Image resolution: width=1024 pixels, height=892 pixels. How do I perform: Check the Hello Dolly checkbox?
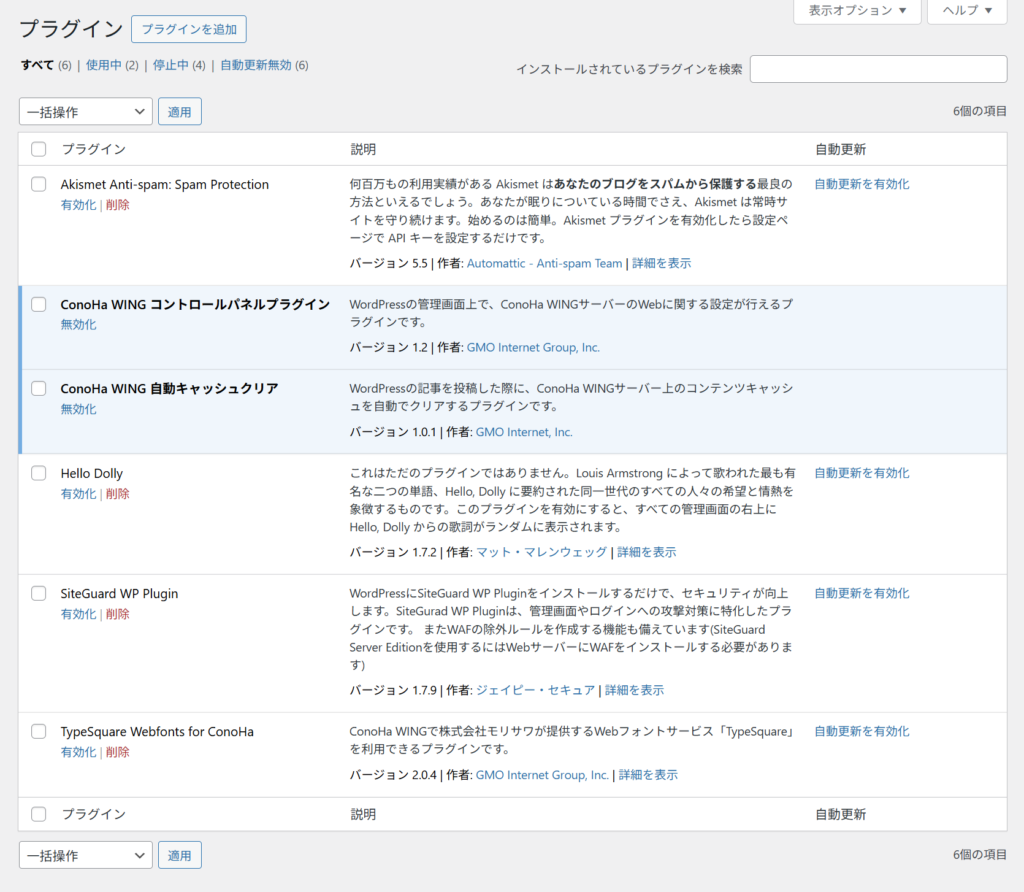[39, 473]
